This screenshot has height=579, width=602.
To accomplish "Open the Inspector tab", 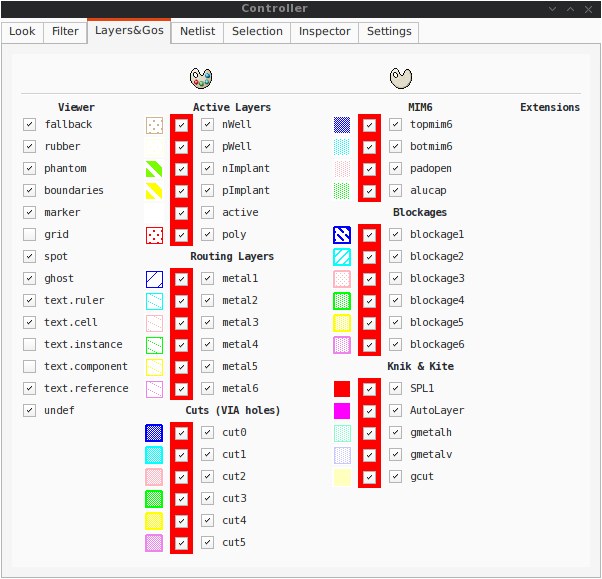I will (x=324, y=31).
